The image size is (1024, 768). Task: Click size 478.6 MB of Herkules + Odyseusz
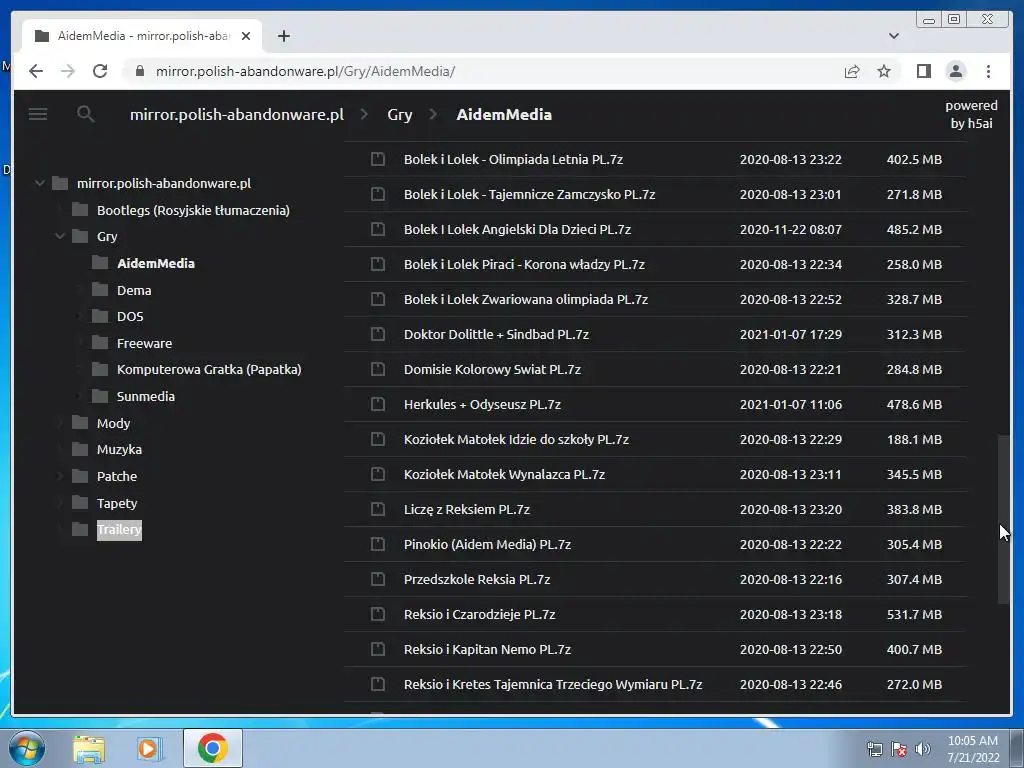pyautogui.click(x=914, y=404)
